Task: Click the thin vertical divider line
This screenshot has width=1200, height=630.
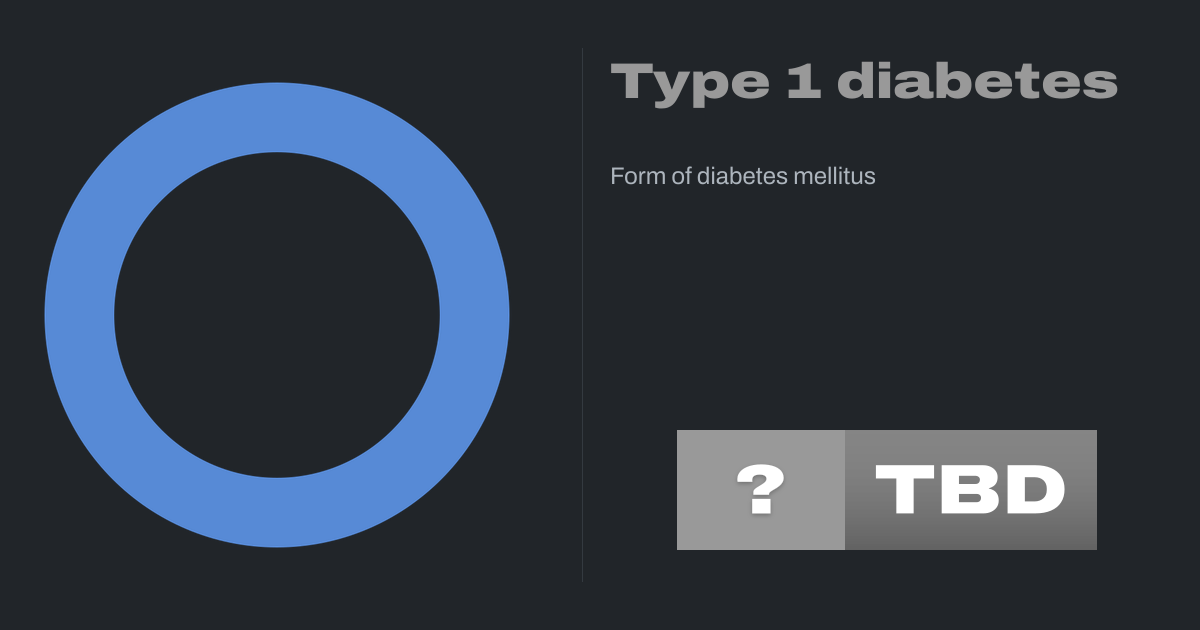Action: click(582, 315)
